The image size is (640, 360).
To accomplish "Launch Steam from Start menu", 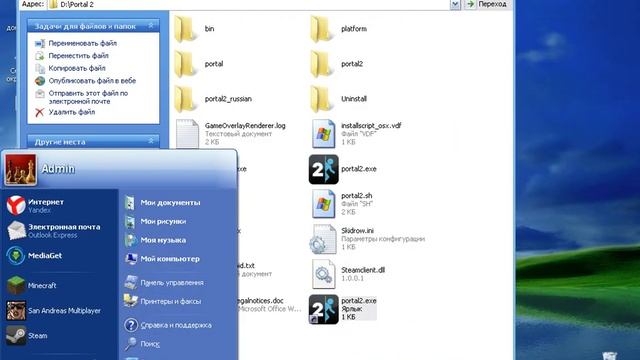I will (27, 336).
